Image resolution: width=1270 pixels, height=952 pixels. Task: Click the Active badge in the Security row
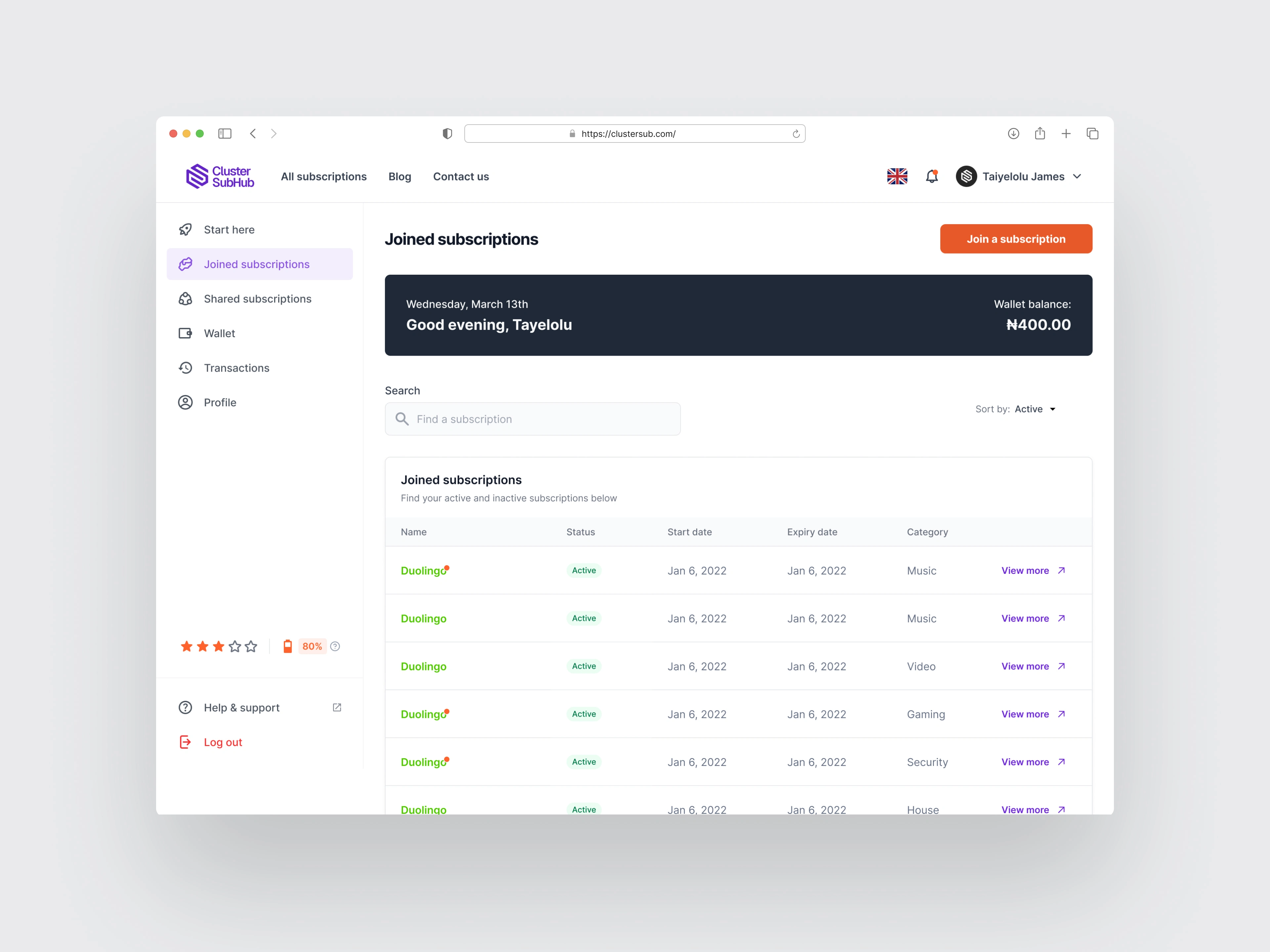click(584, 762)
